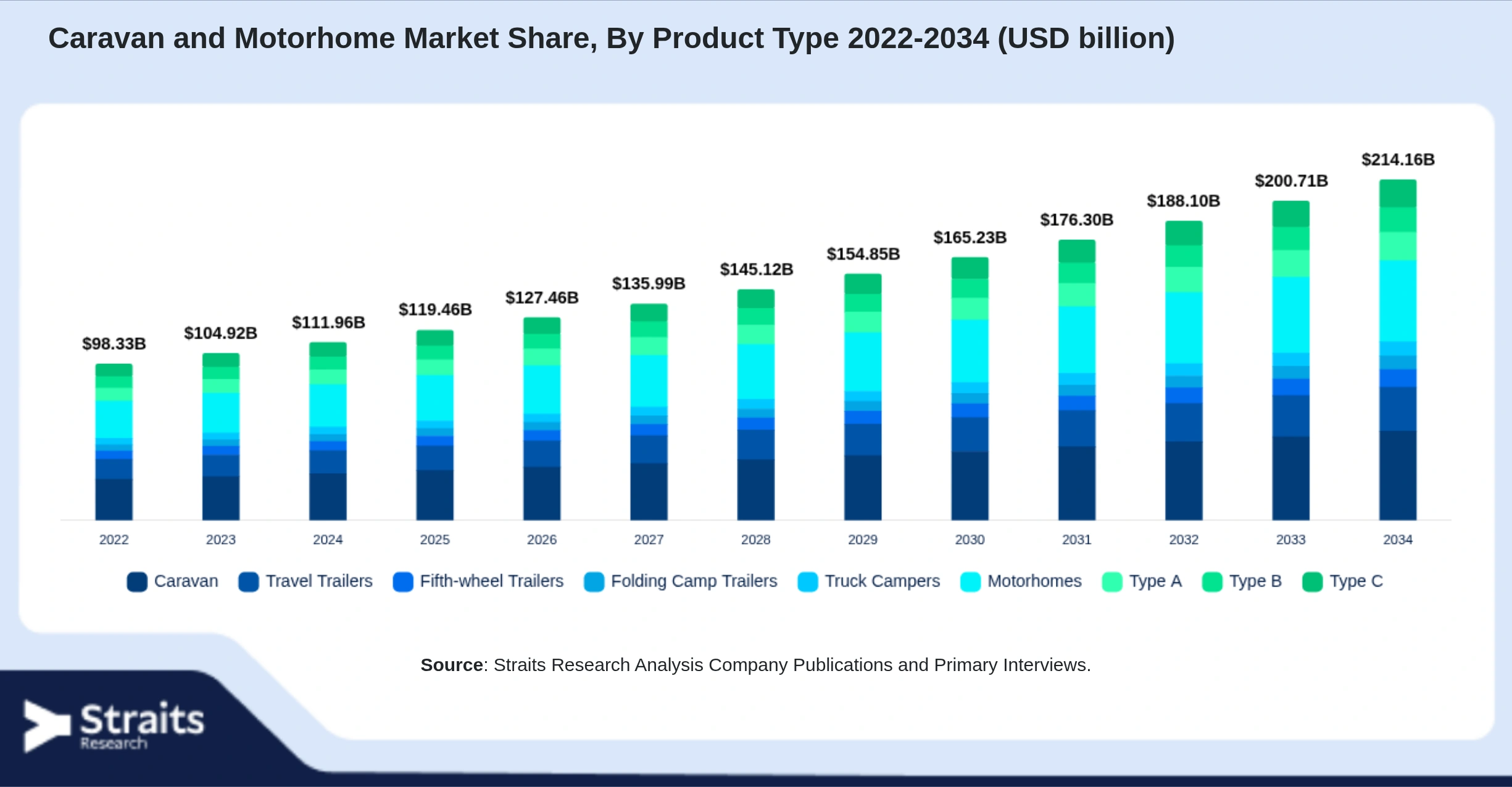The width and height of the screenshot is (1512, 787).
Task: Click the Fifth-wheel Trailers legend swatch
Action: [x=403, y=582]
